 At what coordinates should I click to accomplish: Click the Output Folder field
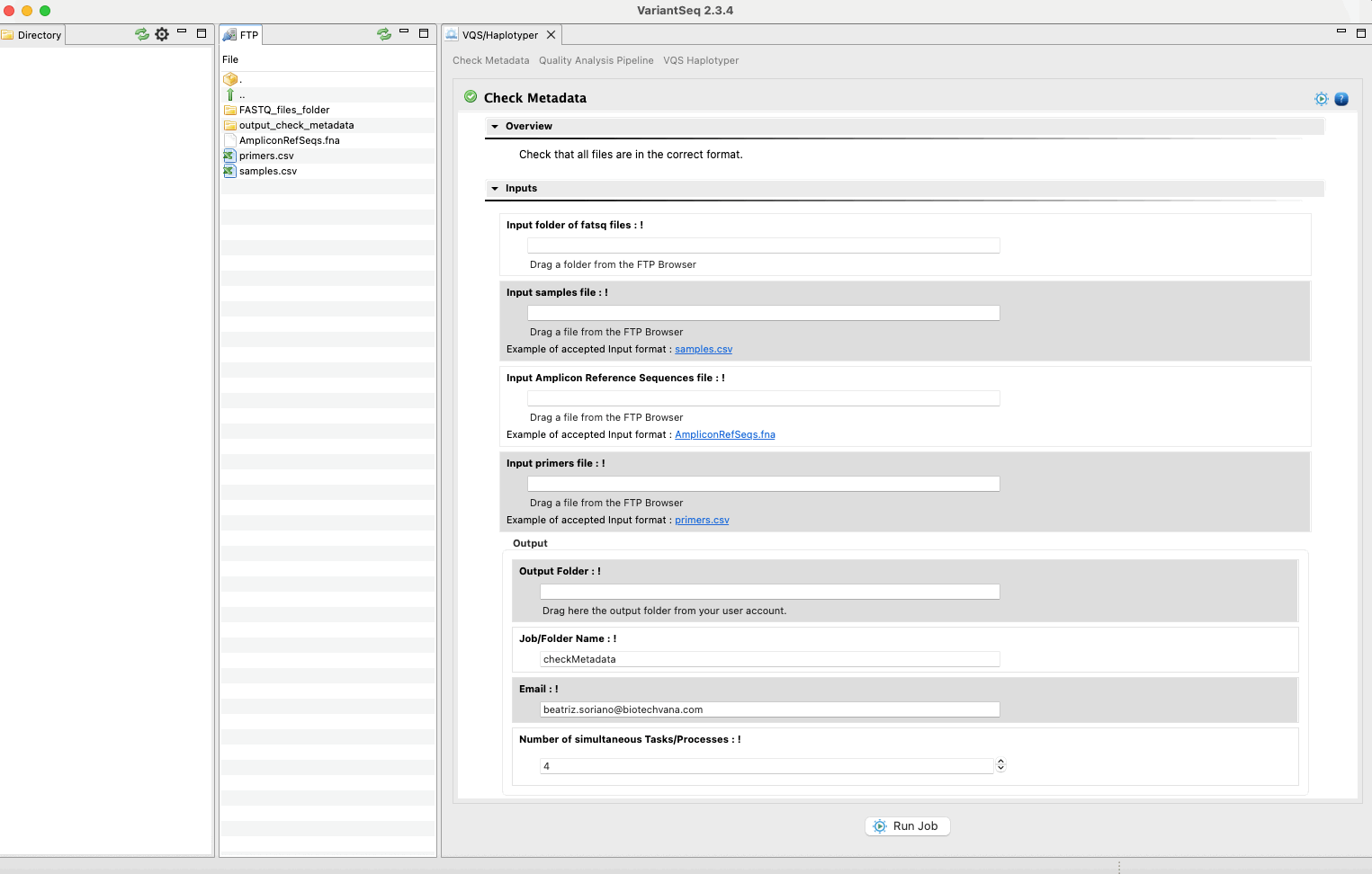(770, 592)
